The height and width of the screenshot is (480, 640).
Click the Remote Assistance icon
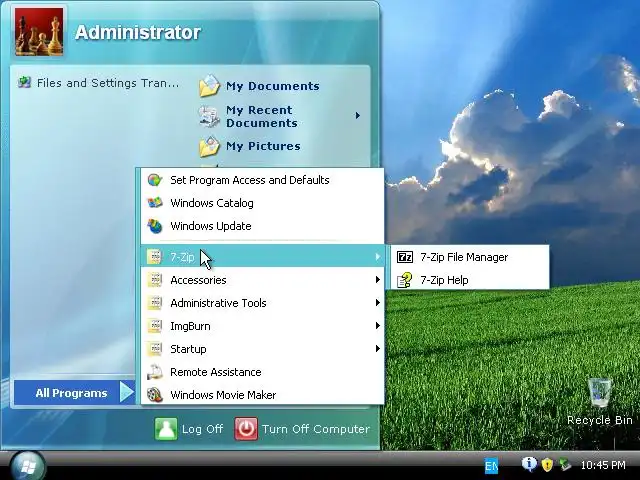[x=155, y=372]
